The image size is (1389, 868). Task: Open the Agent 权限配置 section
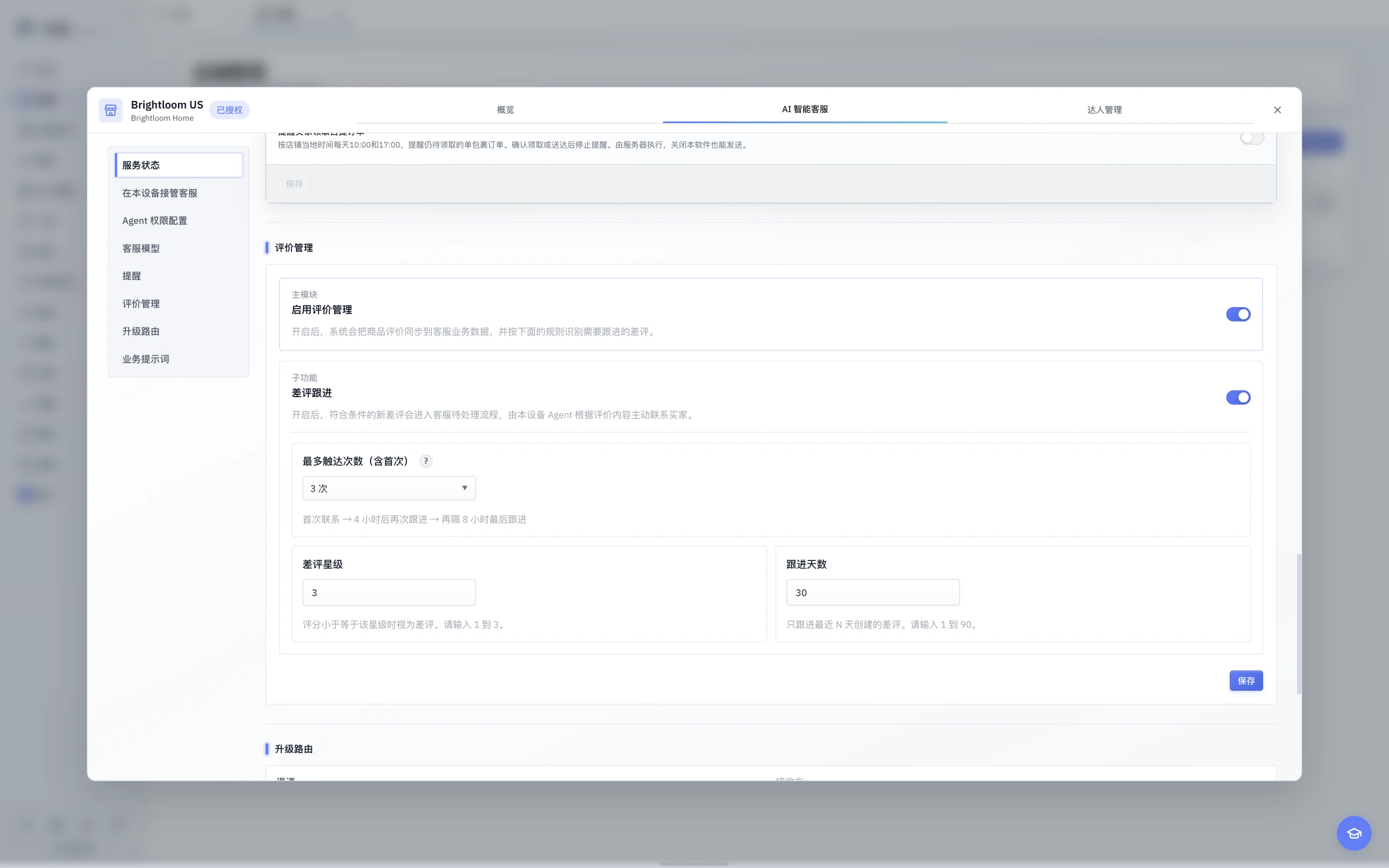click(x=179, y=220)
